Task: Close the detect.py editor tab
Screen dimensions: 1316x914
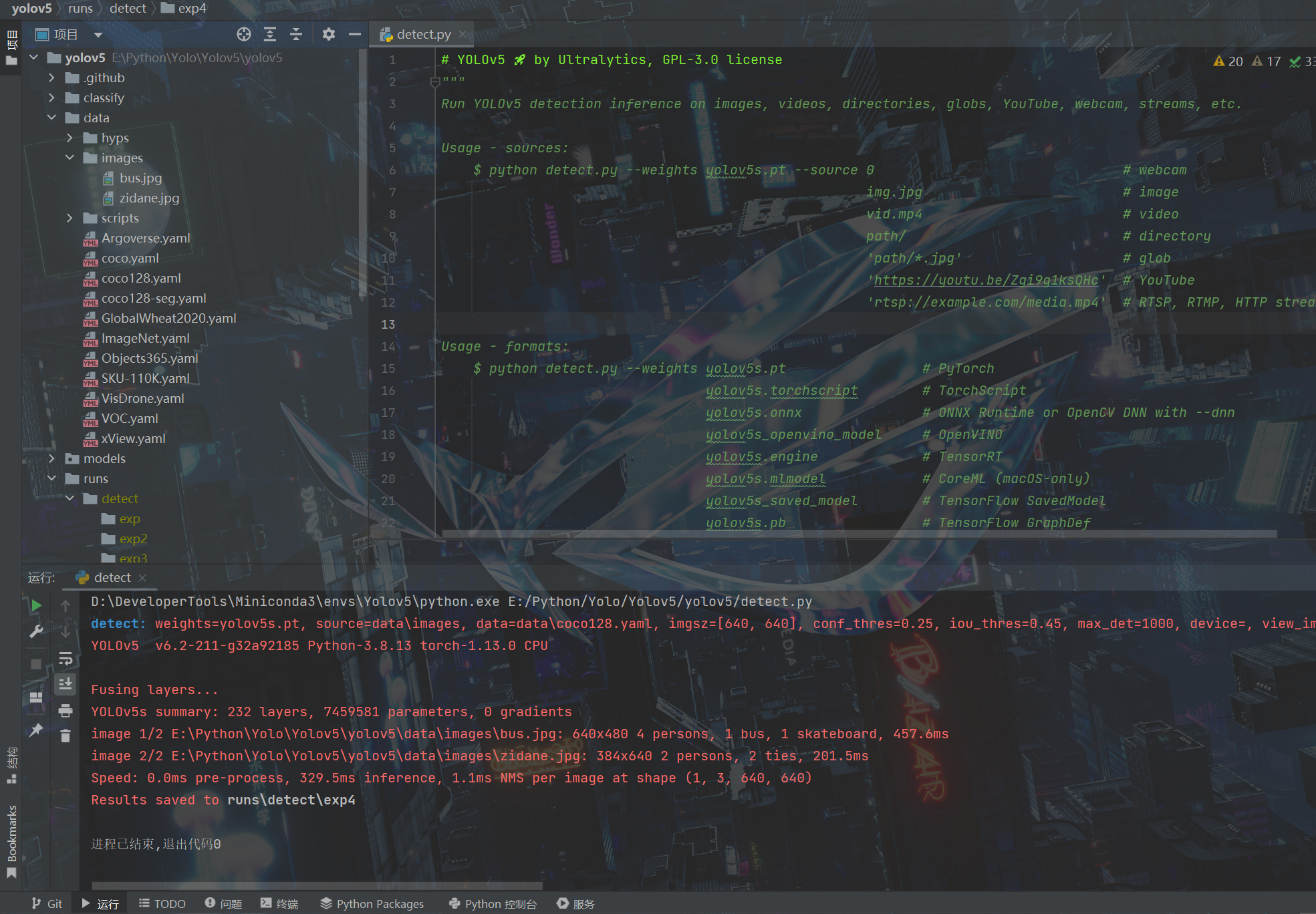Action: 462,34
